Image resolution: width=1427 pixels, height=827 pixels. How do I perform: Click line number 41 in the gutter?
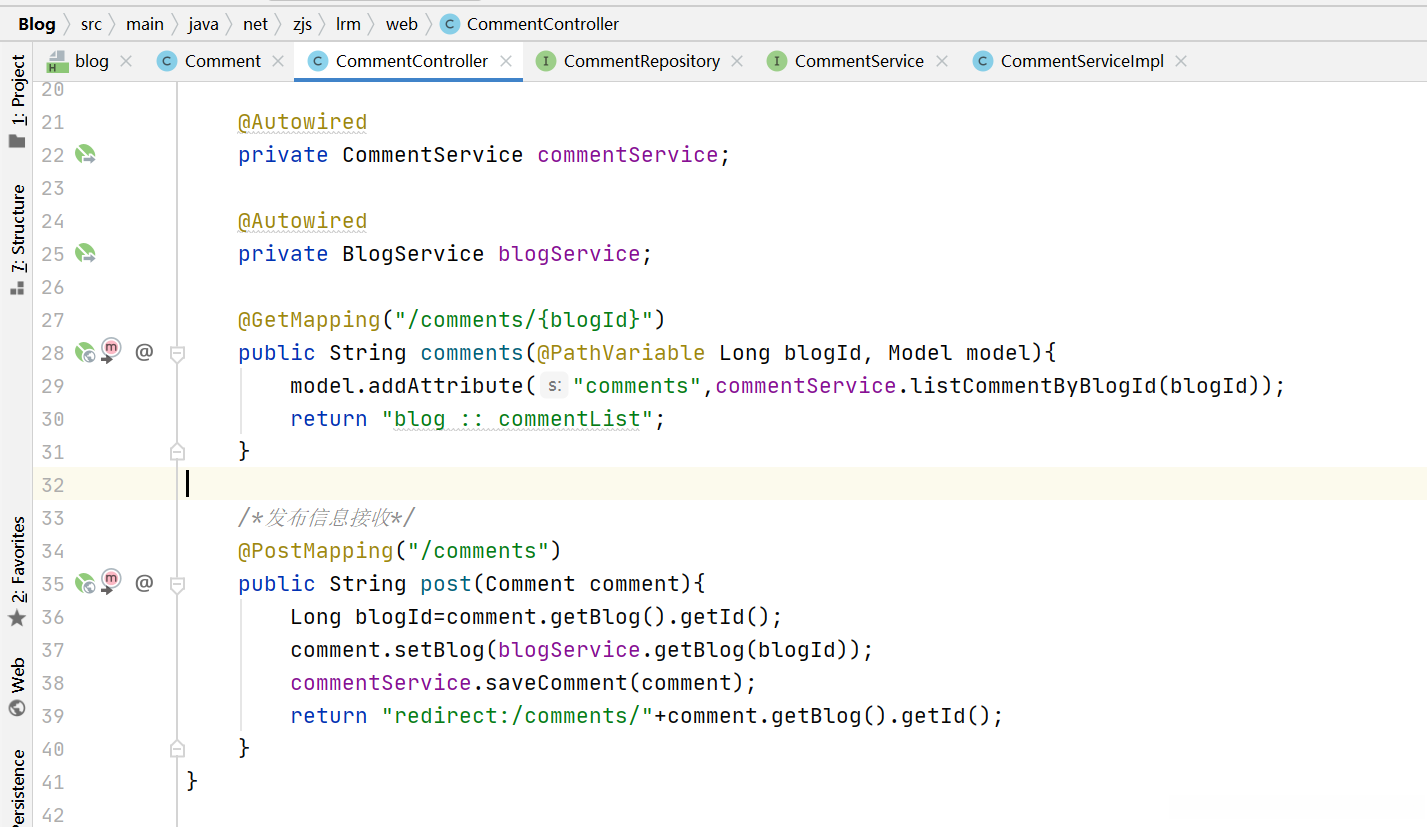[x=52, y=782]
